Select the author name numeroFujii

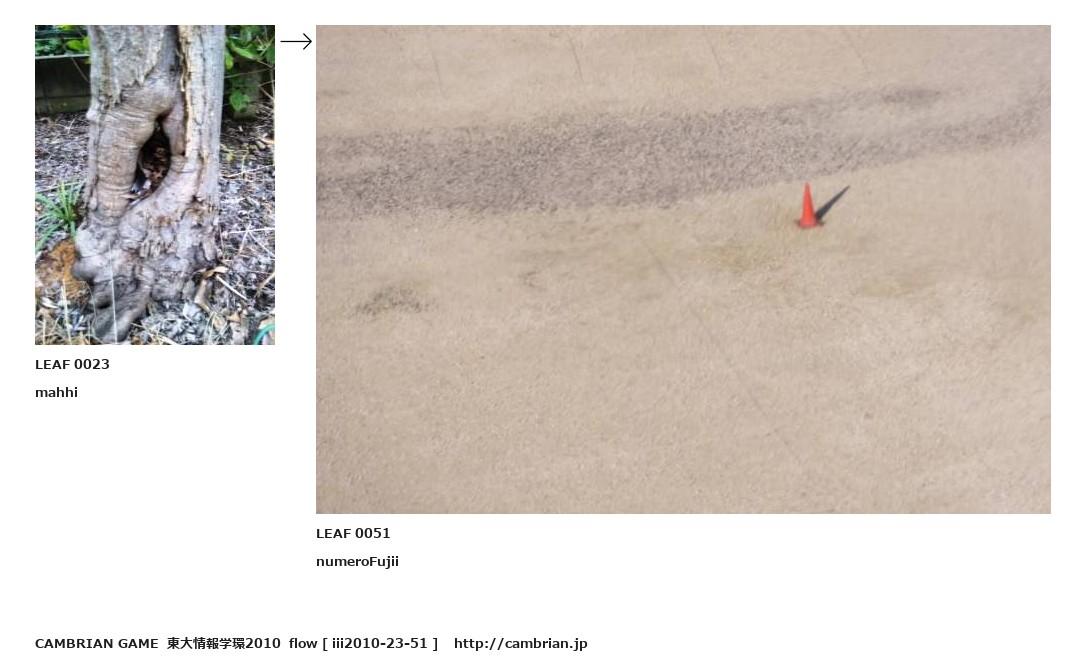point(357,561)
